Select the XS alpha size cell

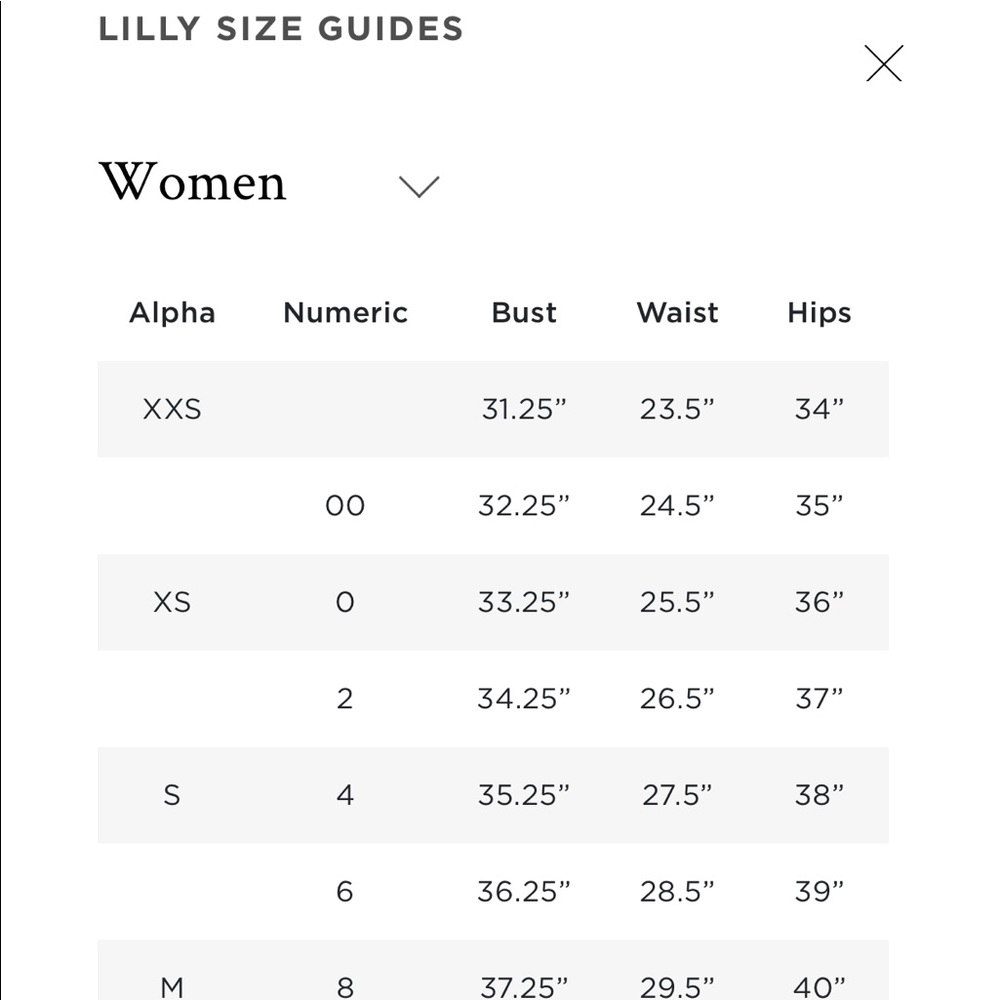172,603
